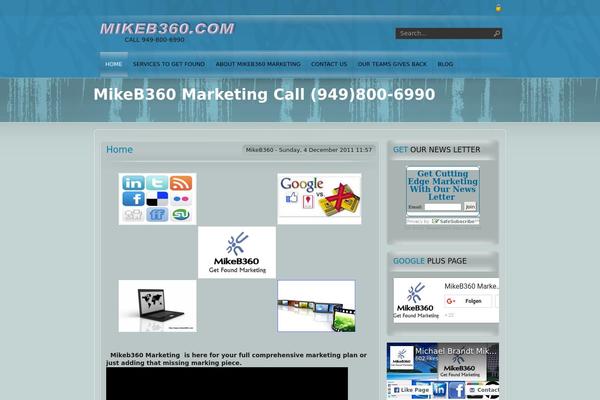Click the MIKEB360.COM site logo

pos(167,29)
